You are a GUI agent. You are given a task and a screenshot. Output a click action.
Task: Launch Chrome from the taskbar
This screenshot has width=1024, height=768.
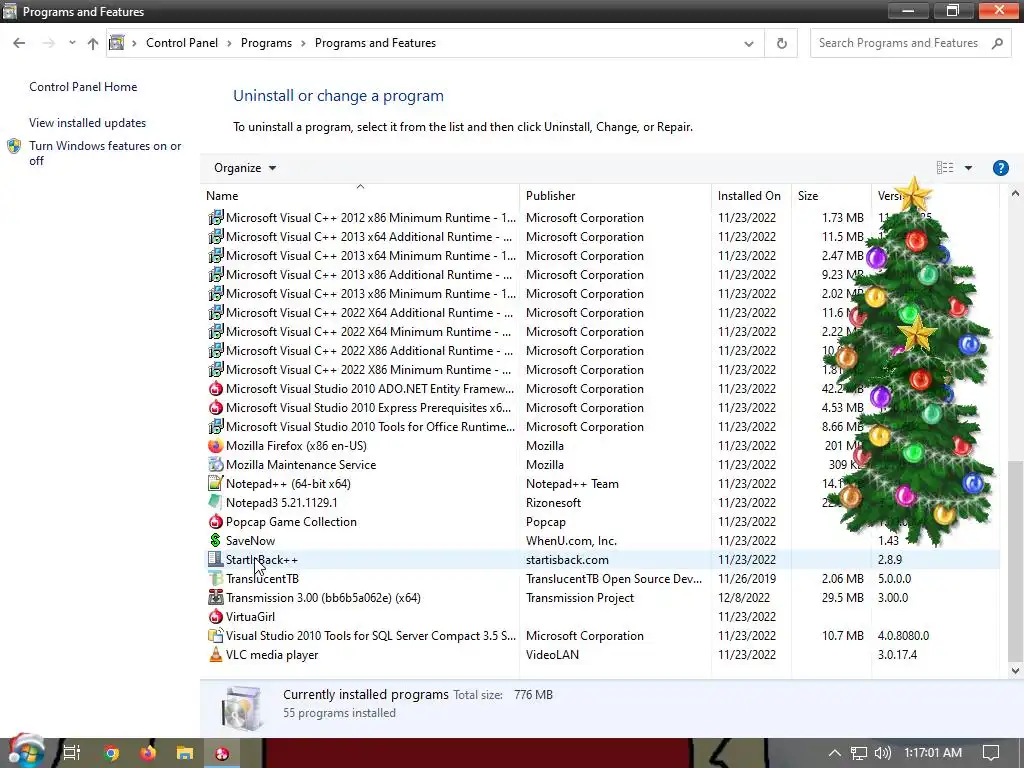click(111, 753)
